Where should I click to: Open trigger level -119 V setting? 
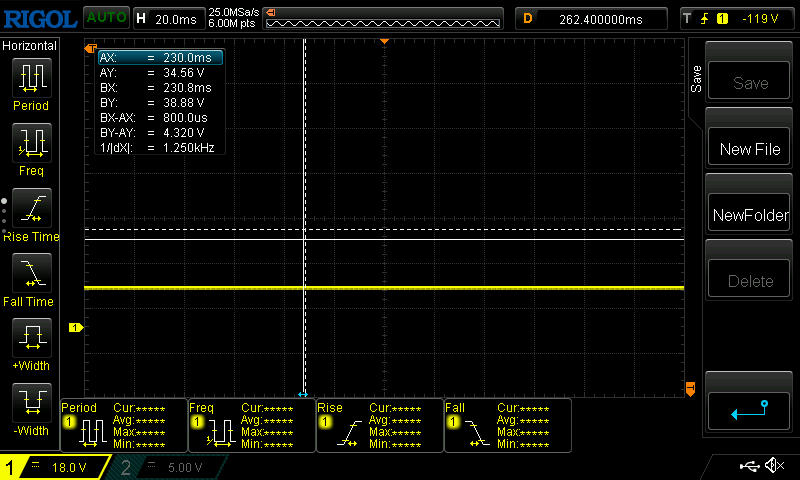click(x=736, y=18)
